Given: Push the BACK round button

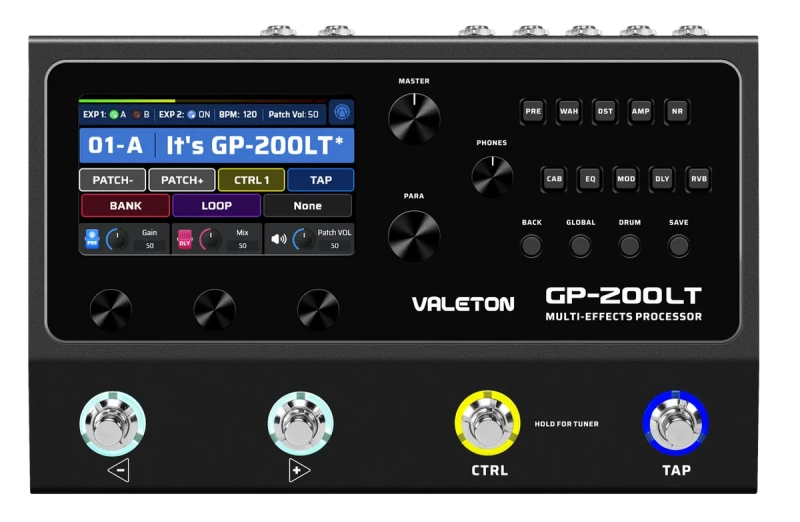Looking at the screenshot, I should click(531, 246).
